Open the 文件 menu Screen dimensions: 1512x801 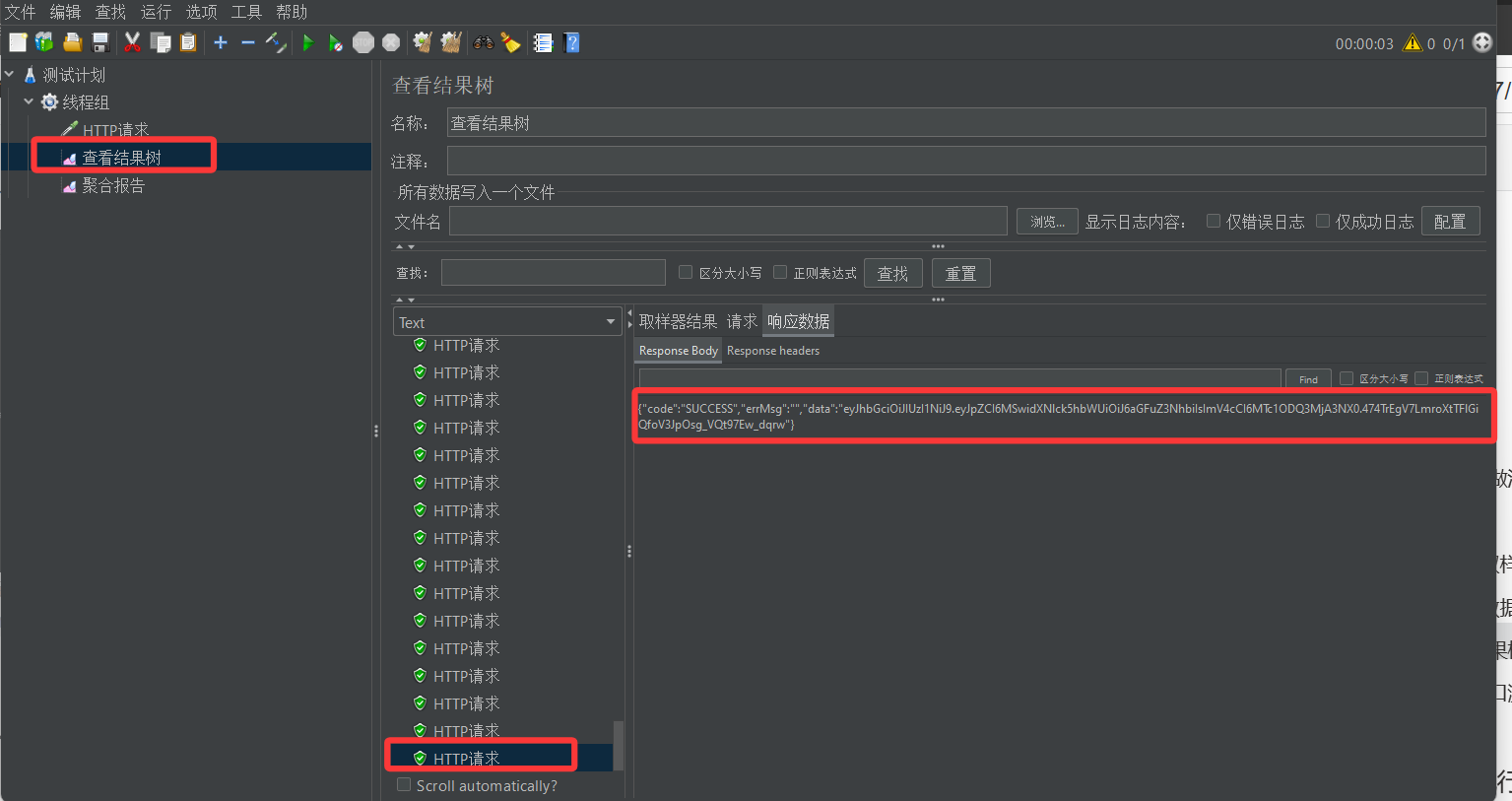[20, 12]
